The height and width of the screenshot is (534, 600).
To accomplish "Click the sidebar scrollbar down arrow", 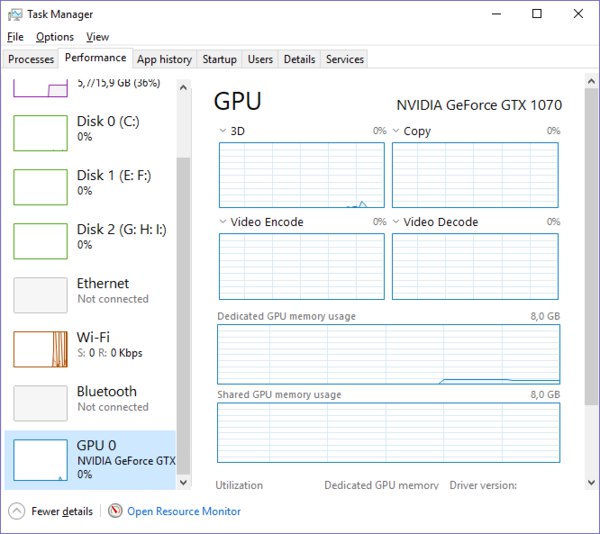I will coord(183,482).
